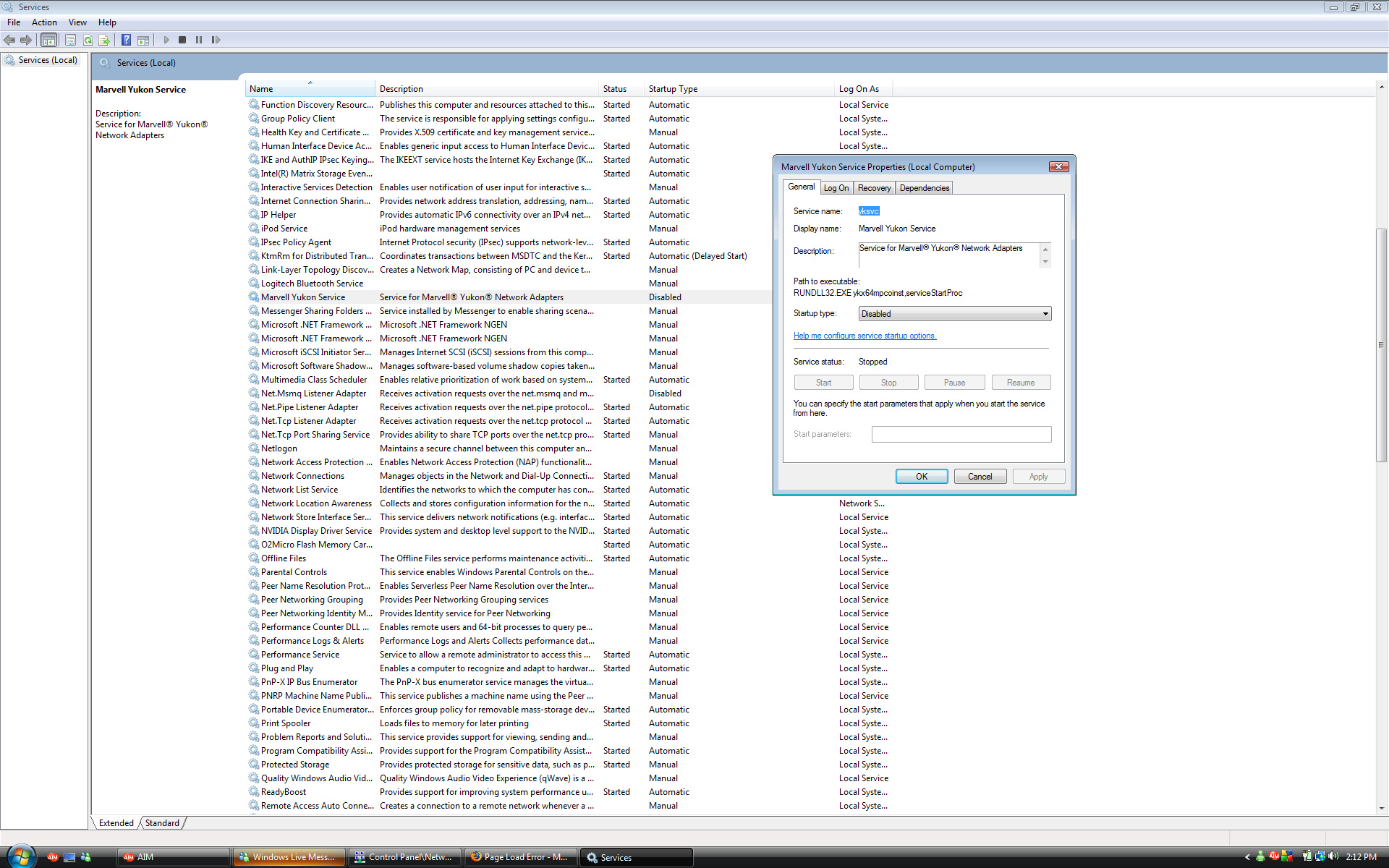
Task: Sort by the Startup Type column header
Action: 739,89
